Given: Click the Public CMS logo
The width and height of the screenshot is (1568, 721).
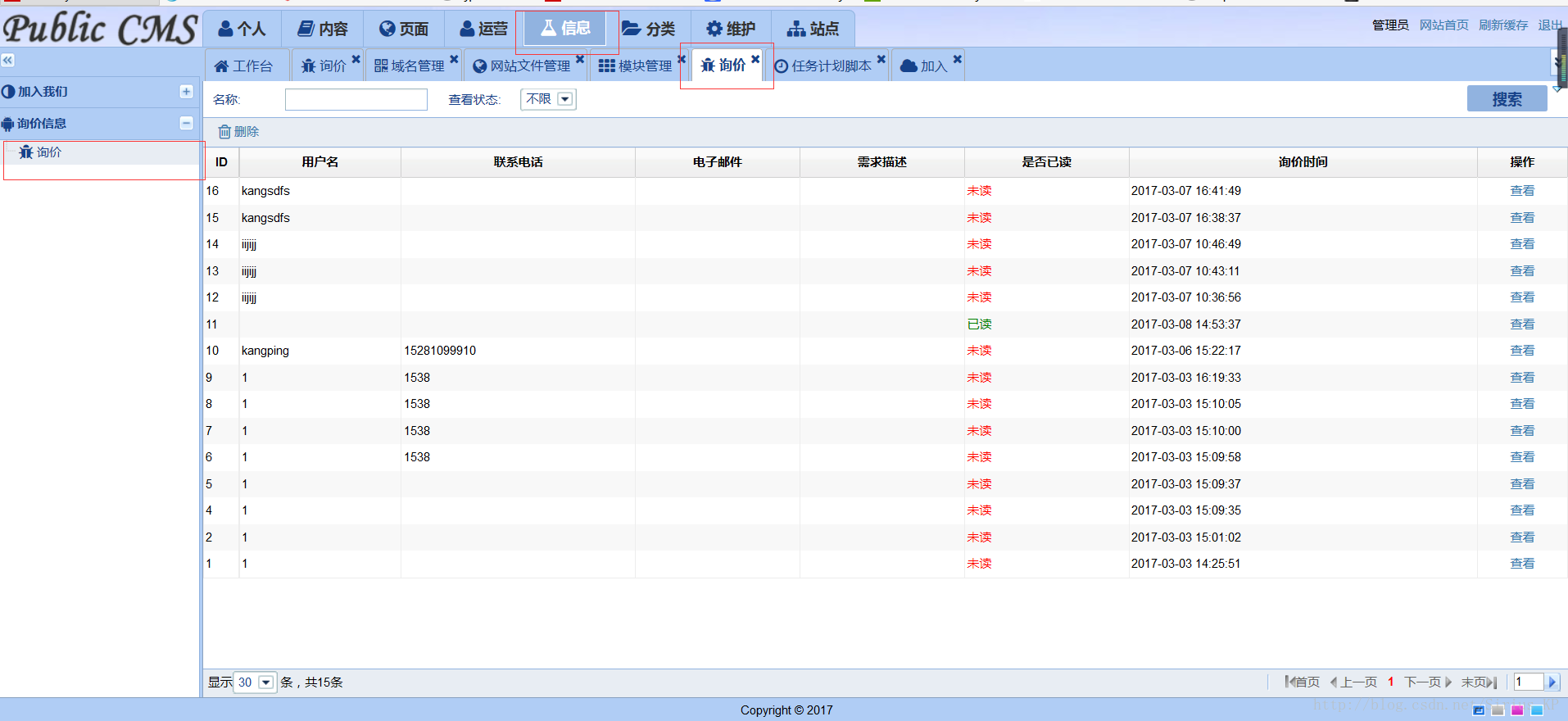Looking at the screenshot, I should click(x=100, y=29).
